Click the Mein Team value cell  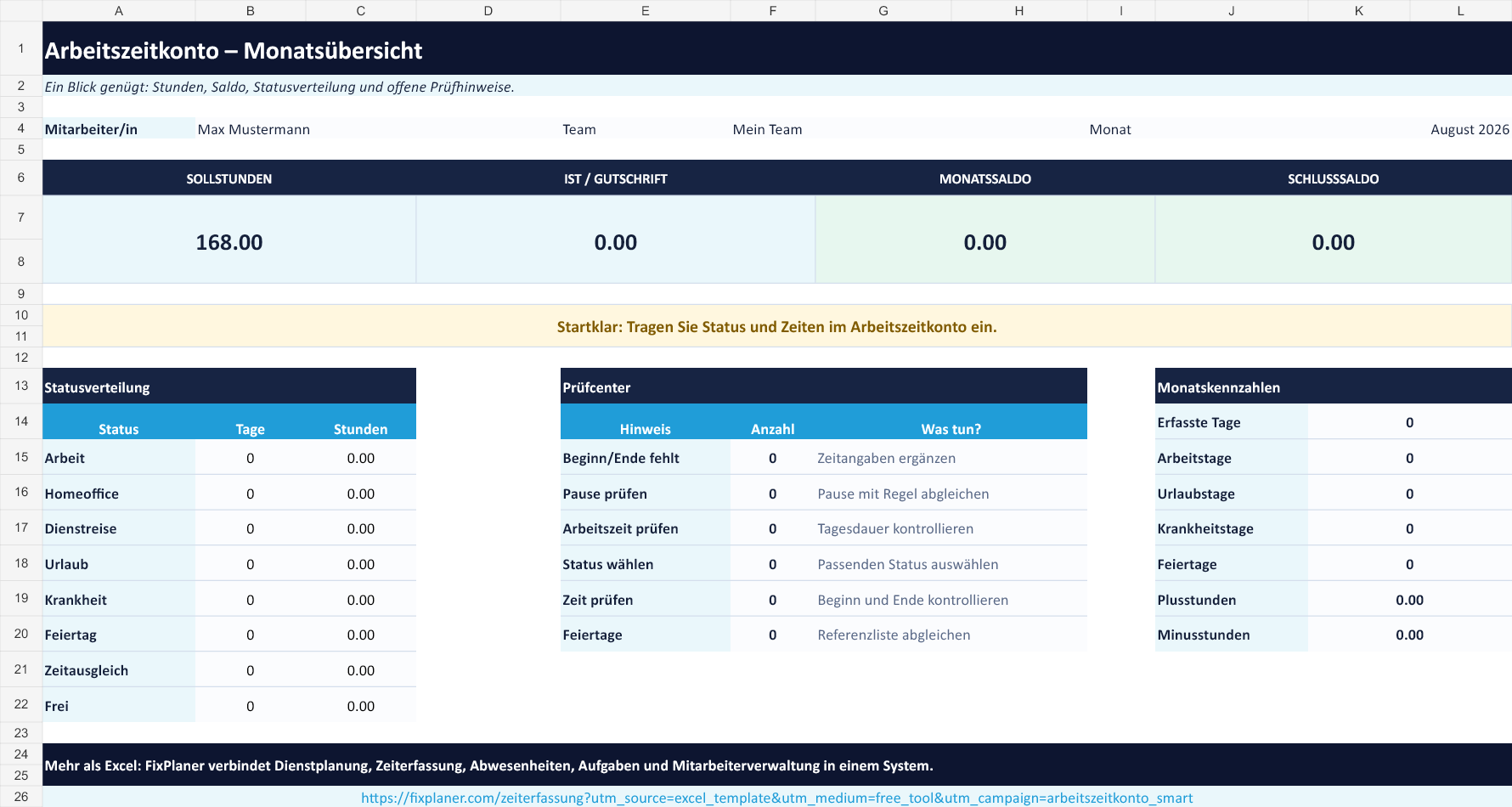pos(909,129)
